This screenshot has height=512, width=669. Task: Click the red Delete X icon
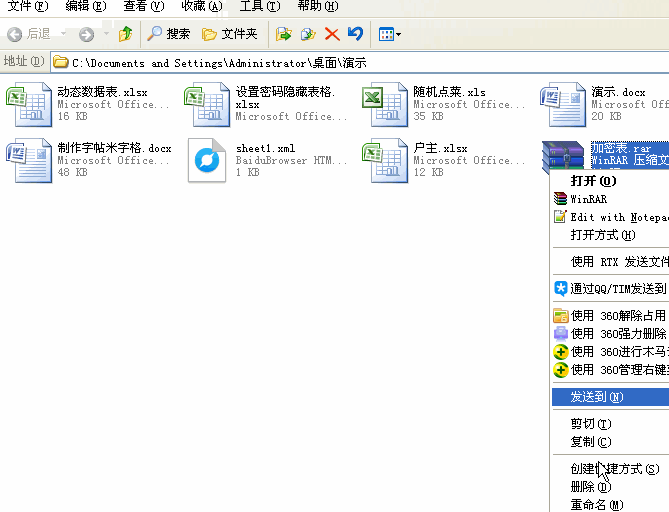click(332, 34)
